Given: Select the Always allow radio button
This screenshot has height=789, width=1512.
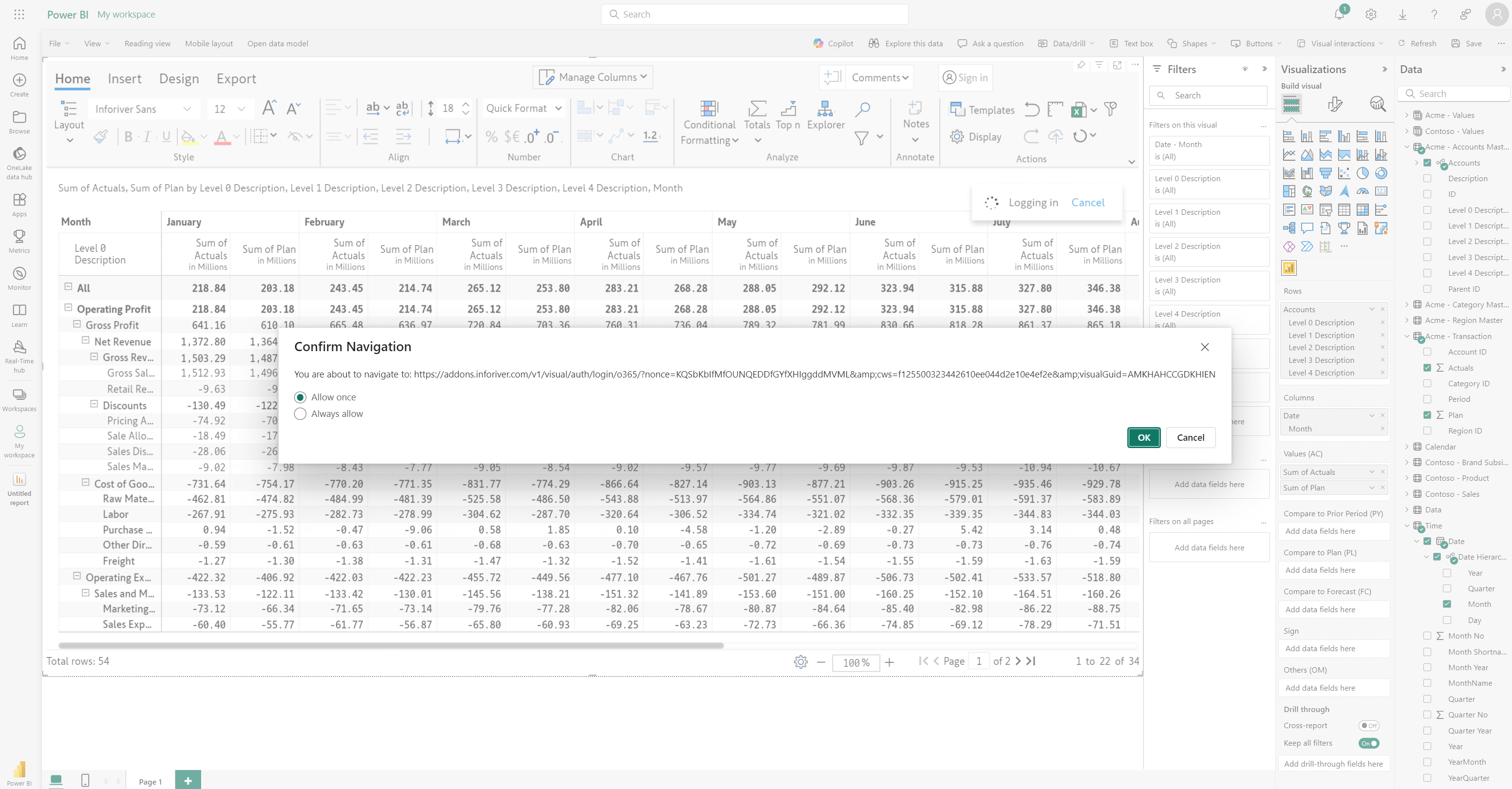Looking at the screenshot, I should pos(300,414).
